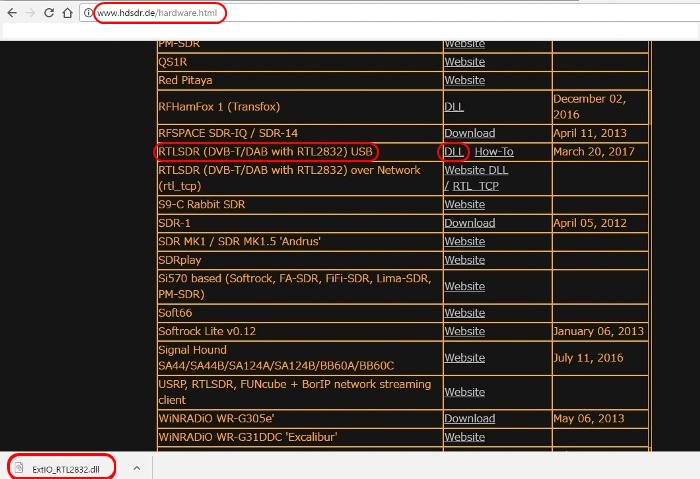Viewport: 700px width, 479px height.
Task: Open SDRplay Website link
Action: coord(464,260)
